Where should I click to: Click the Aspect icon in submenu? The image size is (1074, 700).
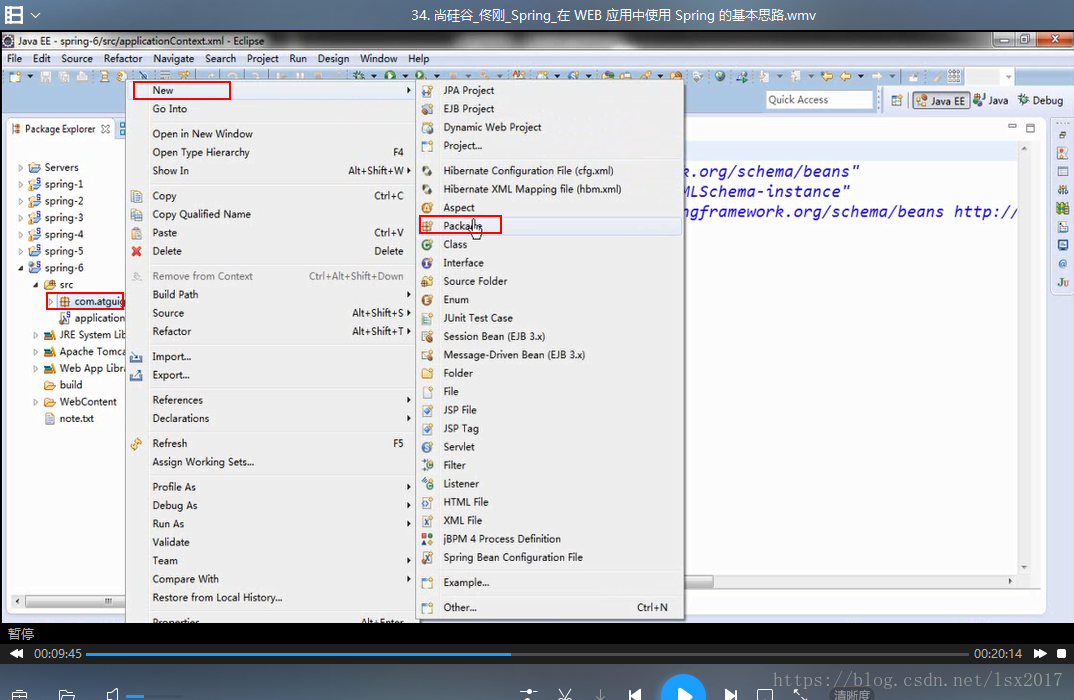click(x=427, y=208)
